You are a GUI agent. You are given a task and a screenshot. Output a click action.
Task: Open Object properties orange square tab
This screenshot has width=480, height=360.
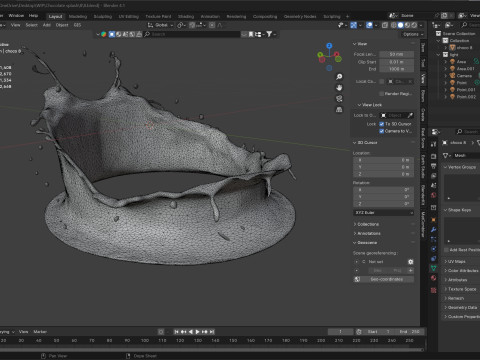point(433,220)
